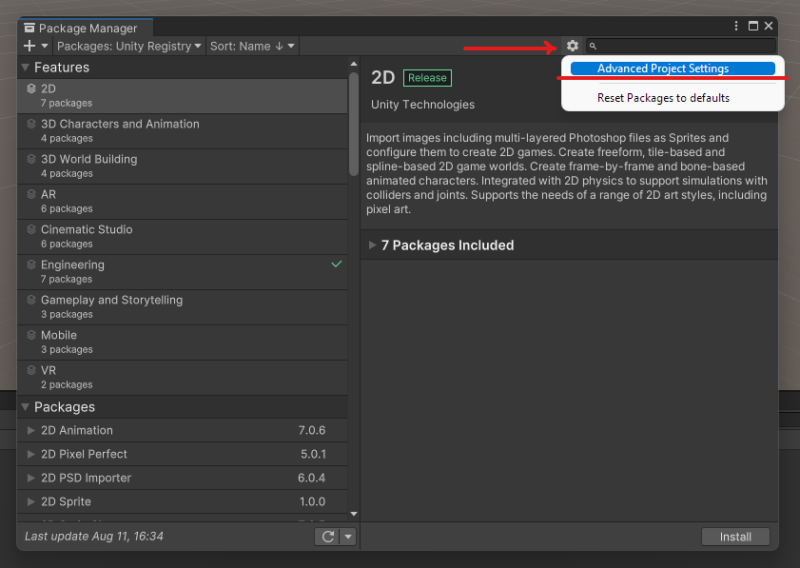Click the plus add package icon
The image size is (800, 568).
pyautogui.click(x=29, y=46)
